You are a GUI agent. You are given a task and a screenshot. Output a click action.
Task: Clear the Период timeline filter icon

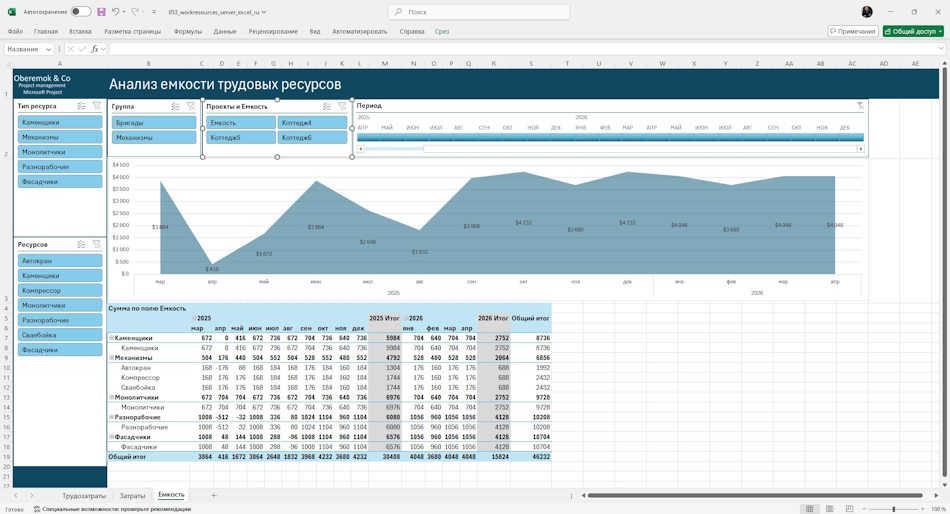coord(860,105)
